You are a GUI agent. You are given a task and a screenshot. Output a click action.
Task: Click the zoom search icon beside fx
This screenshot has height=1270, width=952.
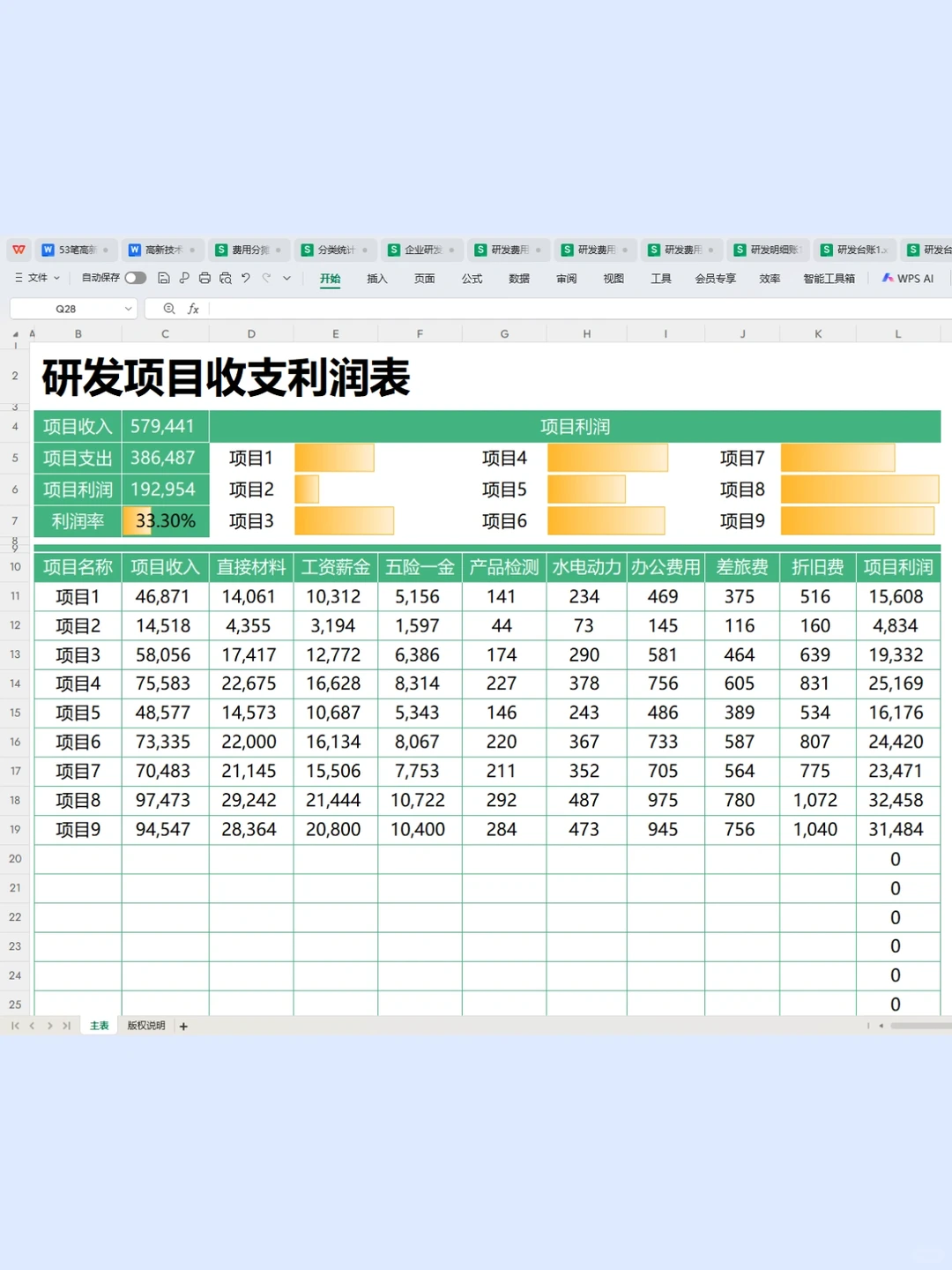169,309
